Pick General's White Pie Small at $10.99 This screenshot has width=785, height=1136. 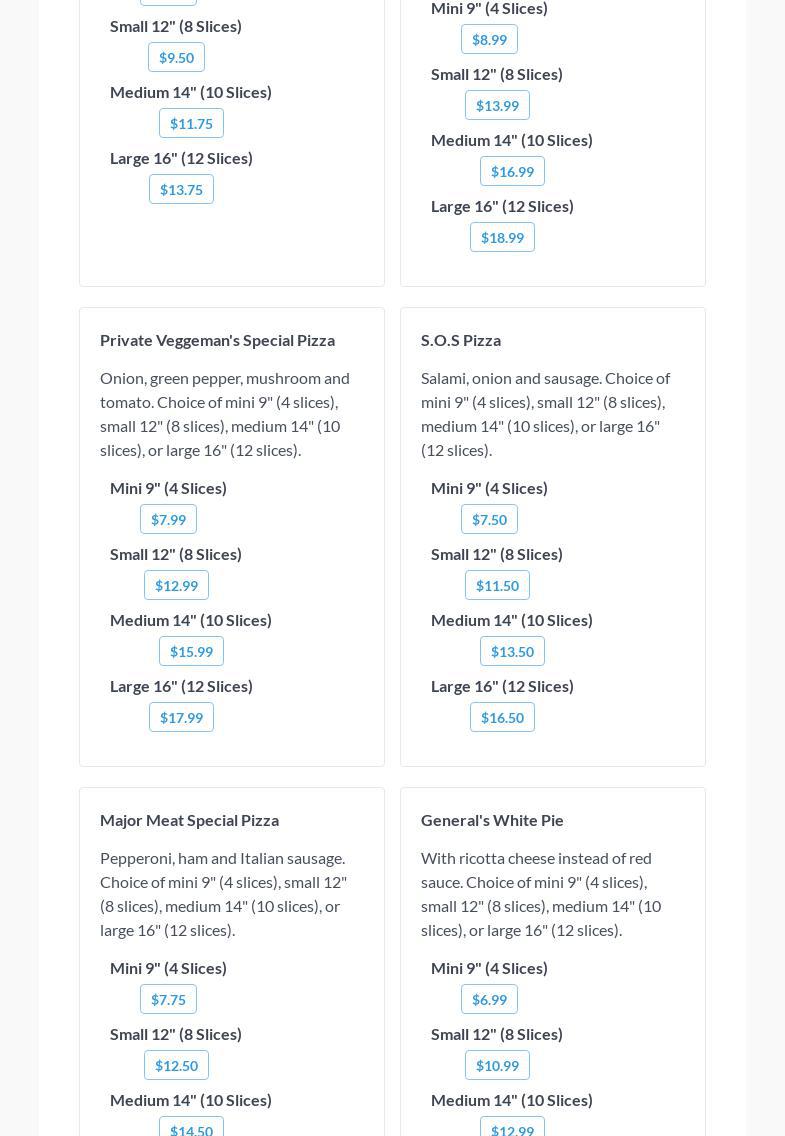497,1066
